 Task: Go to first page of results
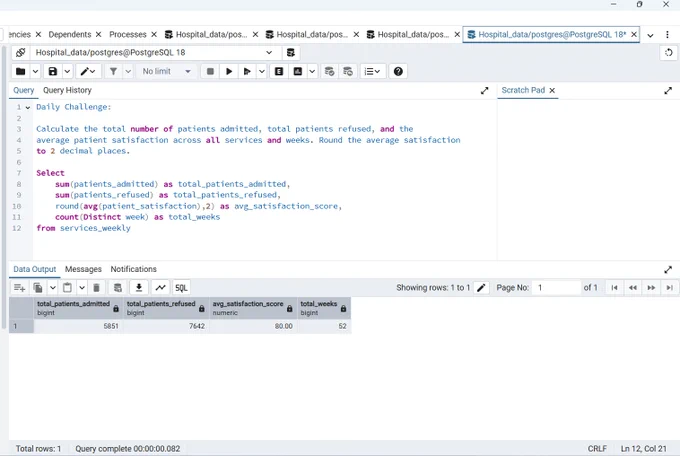[x=614, y=288]
